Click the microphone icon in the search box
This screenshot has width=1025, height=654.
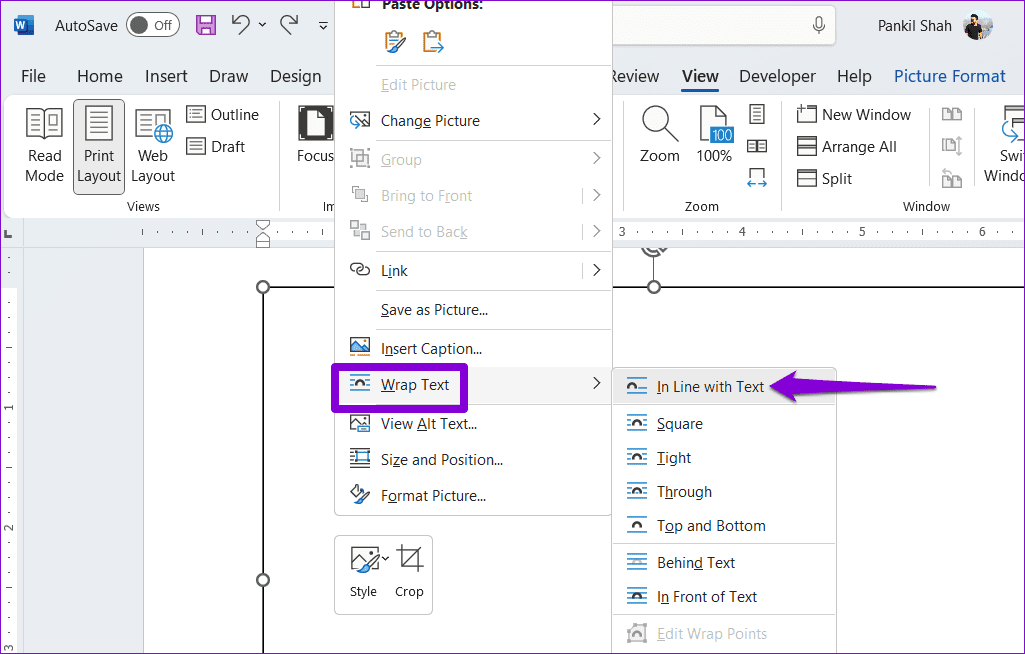818,25
